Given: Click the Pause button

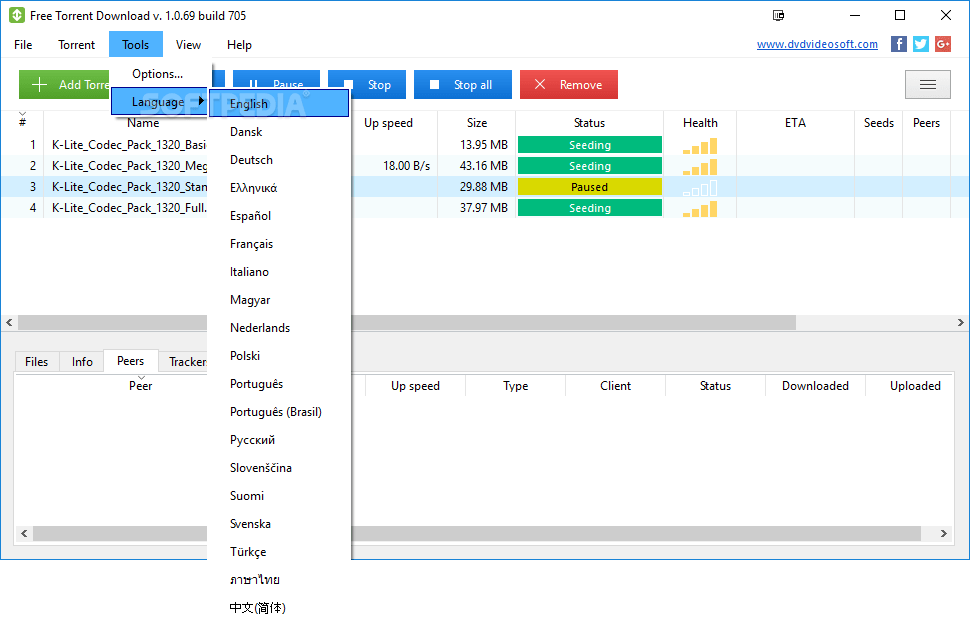Looking at the screenshot, I should (x=276, y=79).
